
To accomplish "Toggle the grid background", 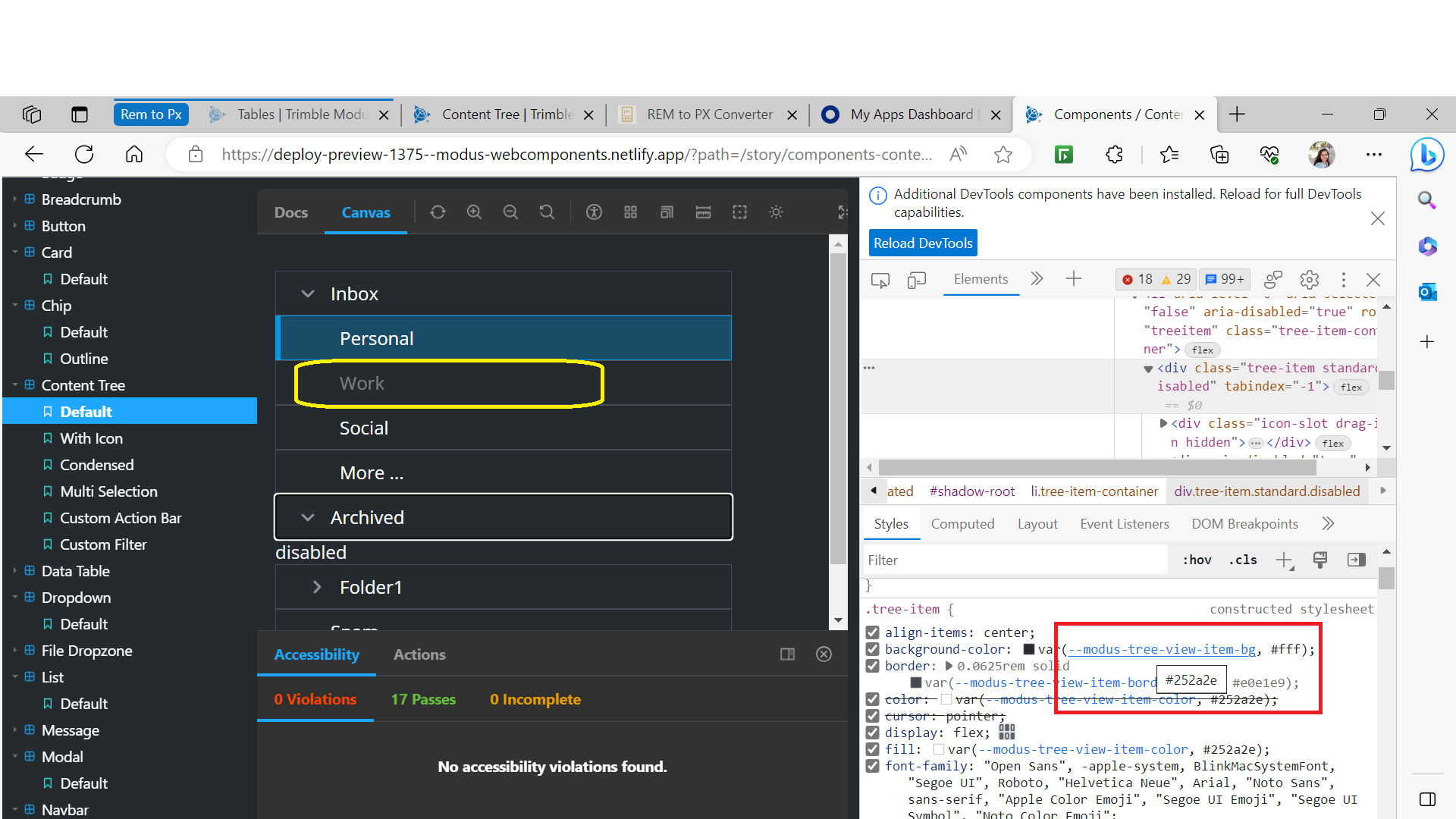I will coord(630,212).
